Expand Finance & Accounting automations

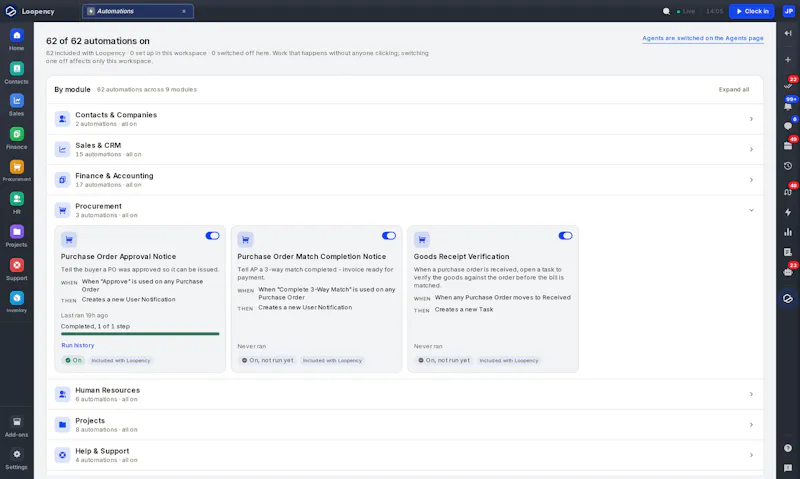pos(405,180)
